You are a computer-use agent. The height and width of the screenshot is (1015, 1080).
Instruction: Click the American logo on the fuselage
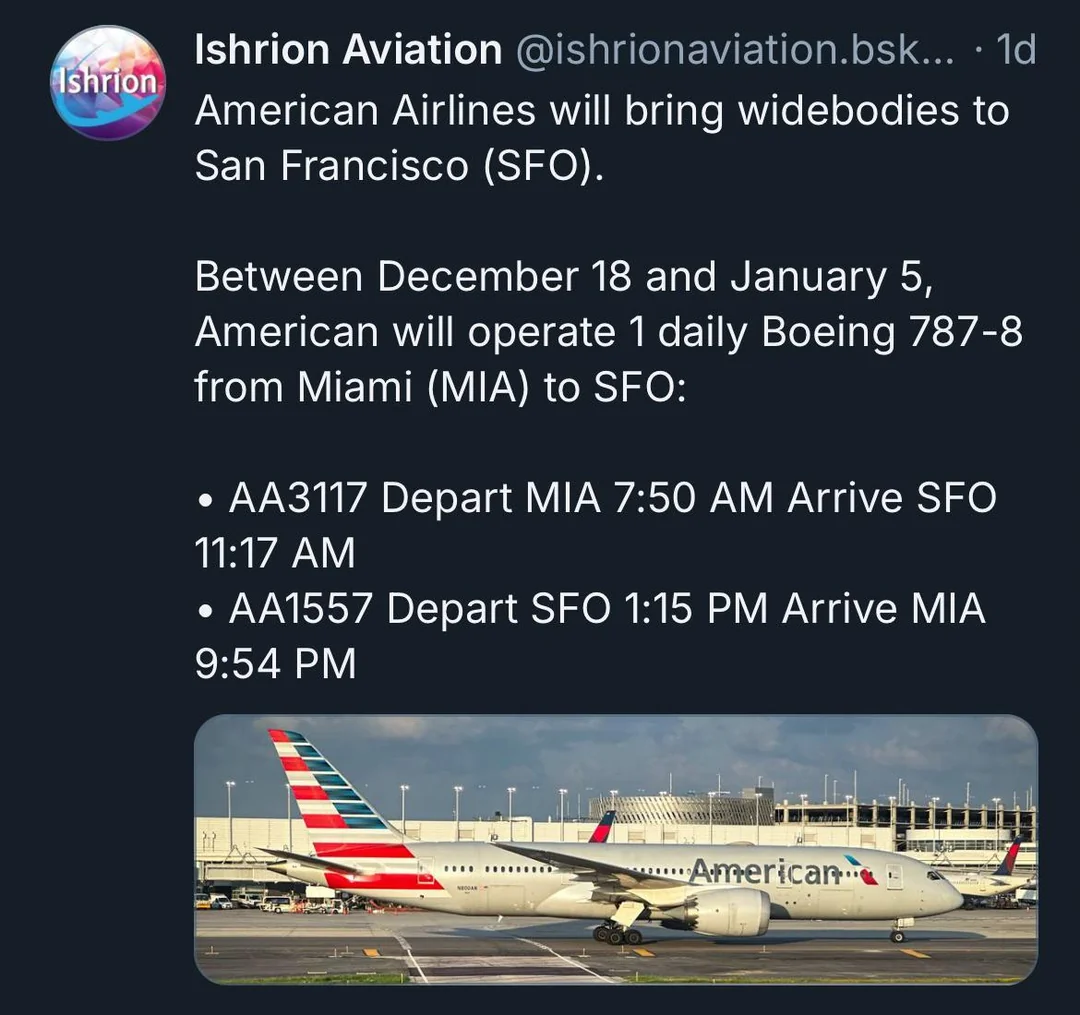(x=766, y=872)
